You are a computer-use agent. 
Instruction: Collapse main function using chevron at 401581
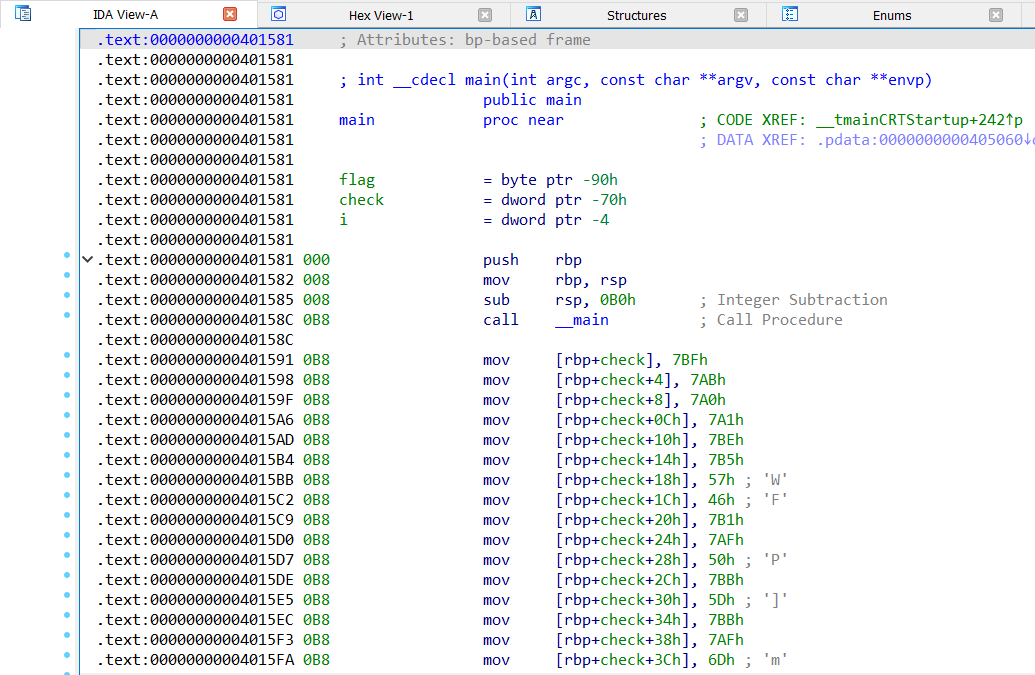click(x=88, y=260)
